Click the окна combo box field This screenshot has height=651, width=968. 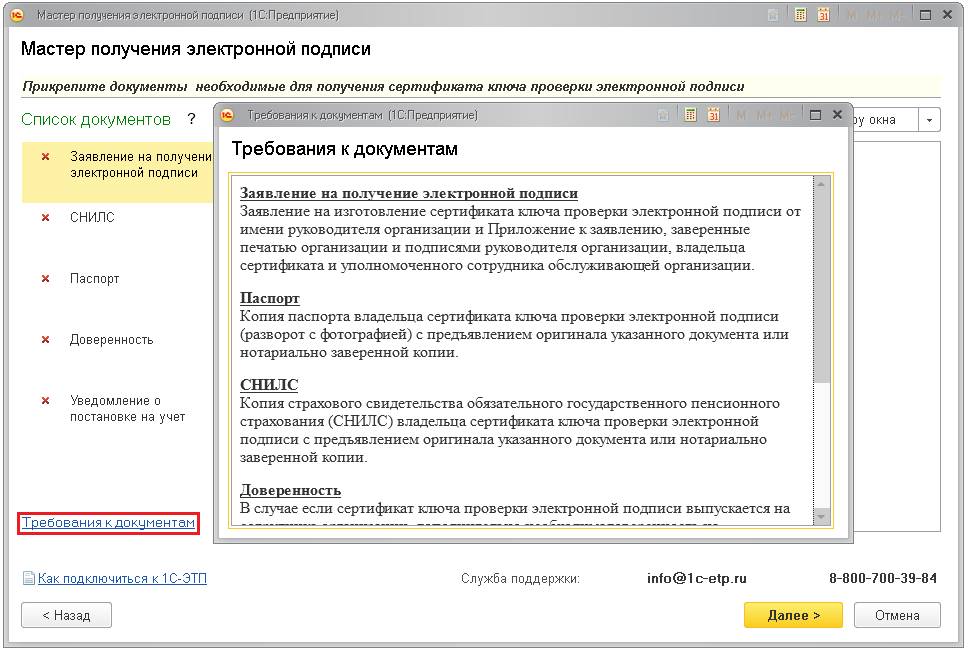click(886, 120)
